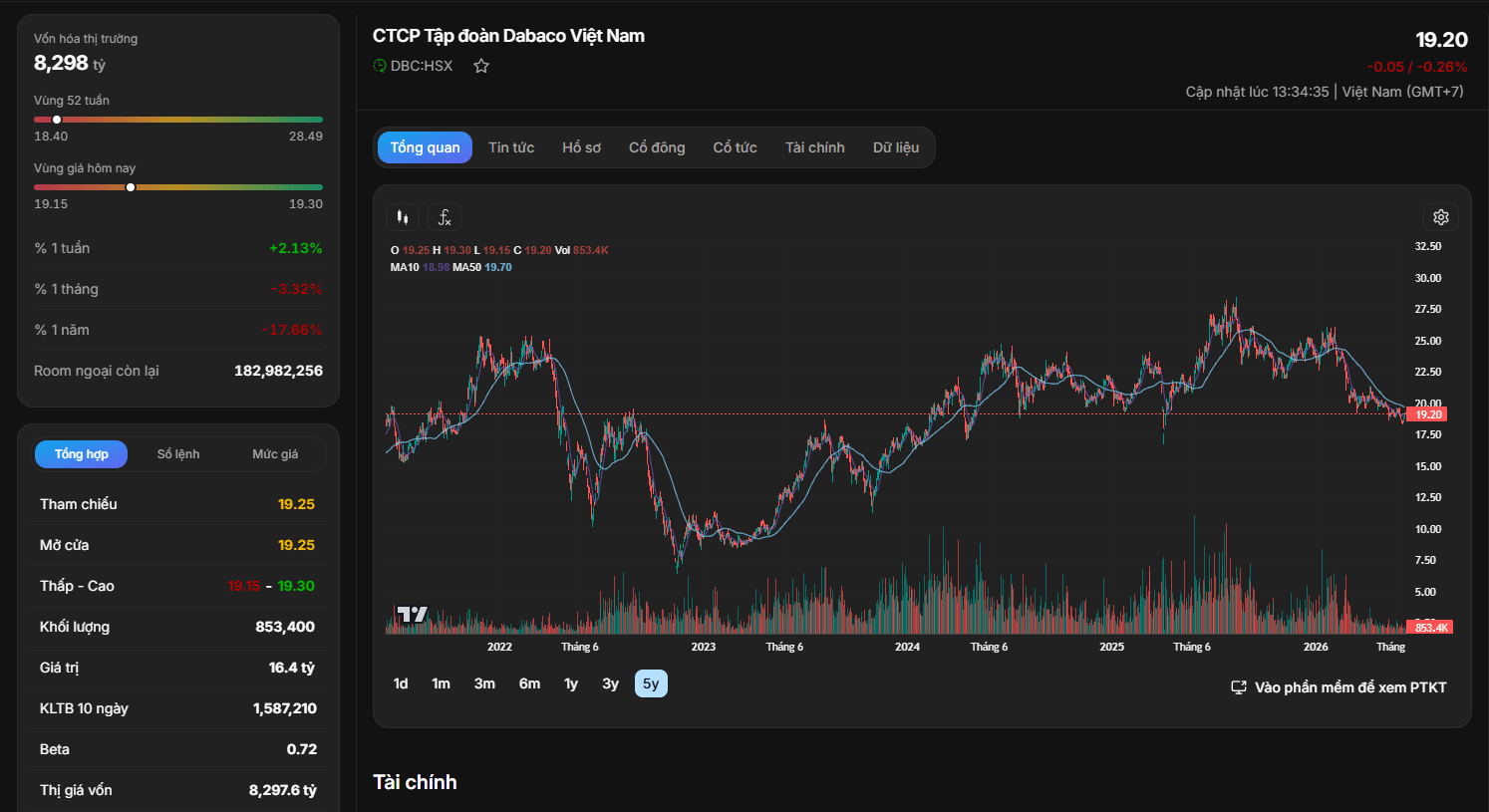Open the indicators fx function menu
This screenshot has height=812, width=1489.
click(445, 217)
